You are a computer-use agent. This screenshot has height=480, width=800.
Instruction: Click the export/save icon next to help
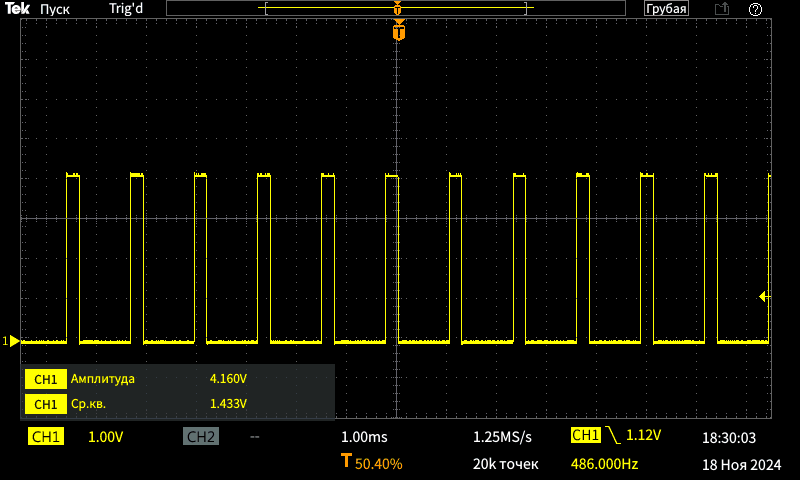(721, 9)
